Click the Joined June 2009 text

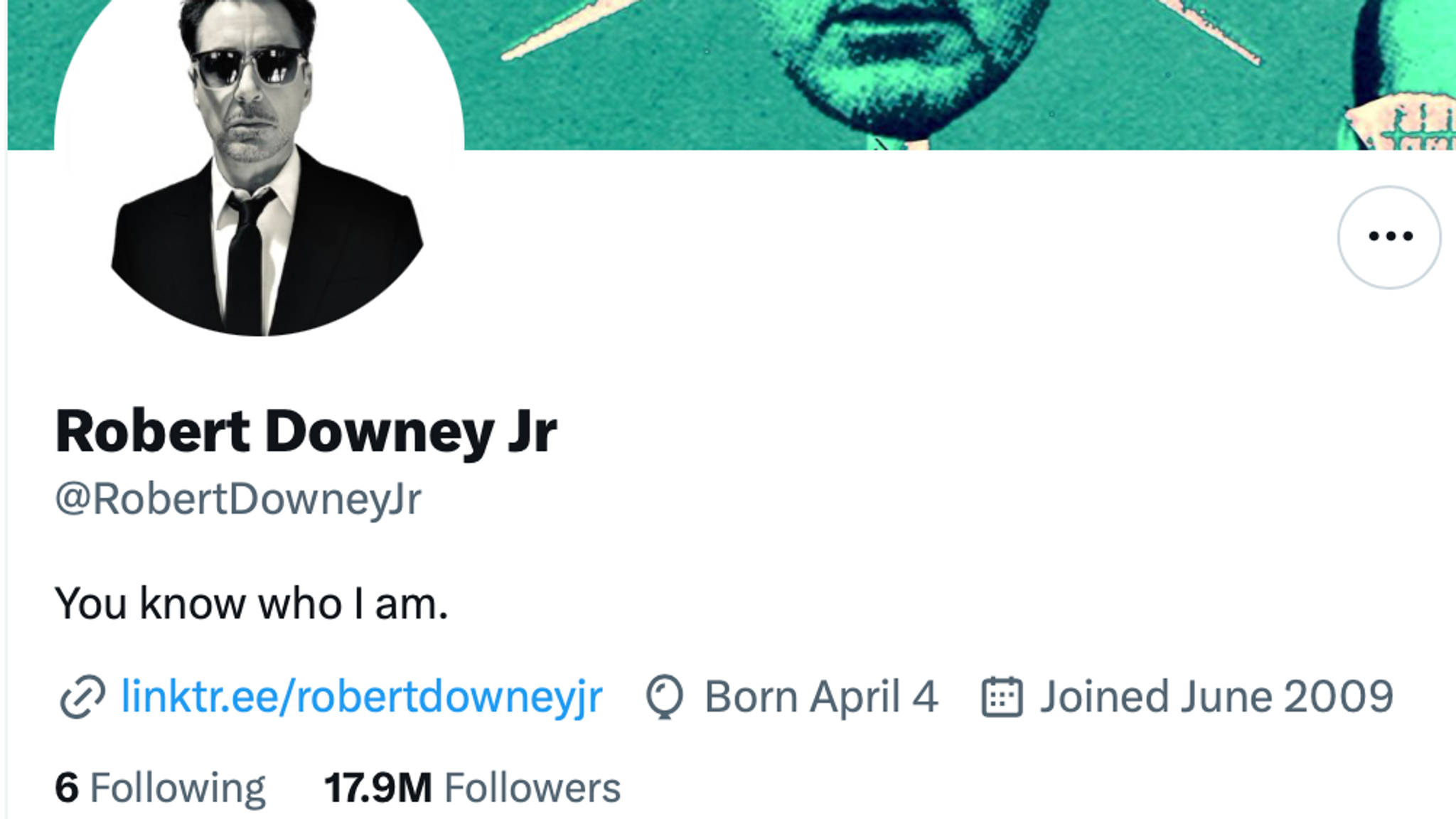click(x=1216, y=697)
